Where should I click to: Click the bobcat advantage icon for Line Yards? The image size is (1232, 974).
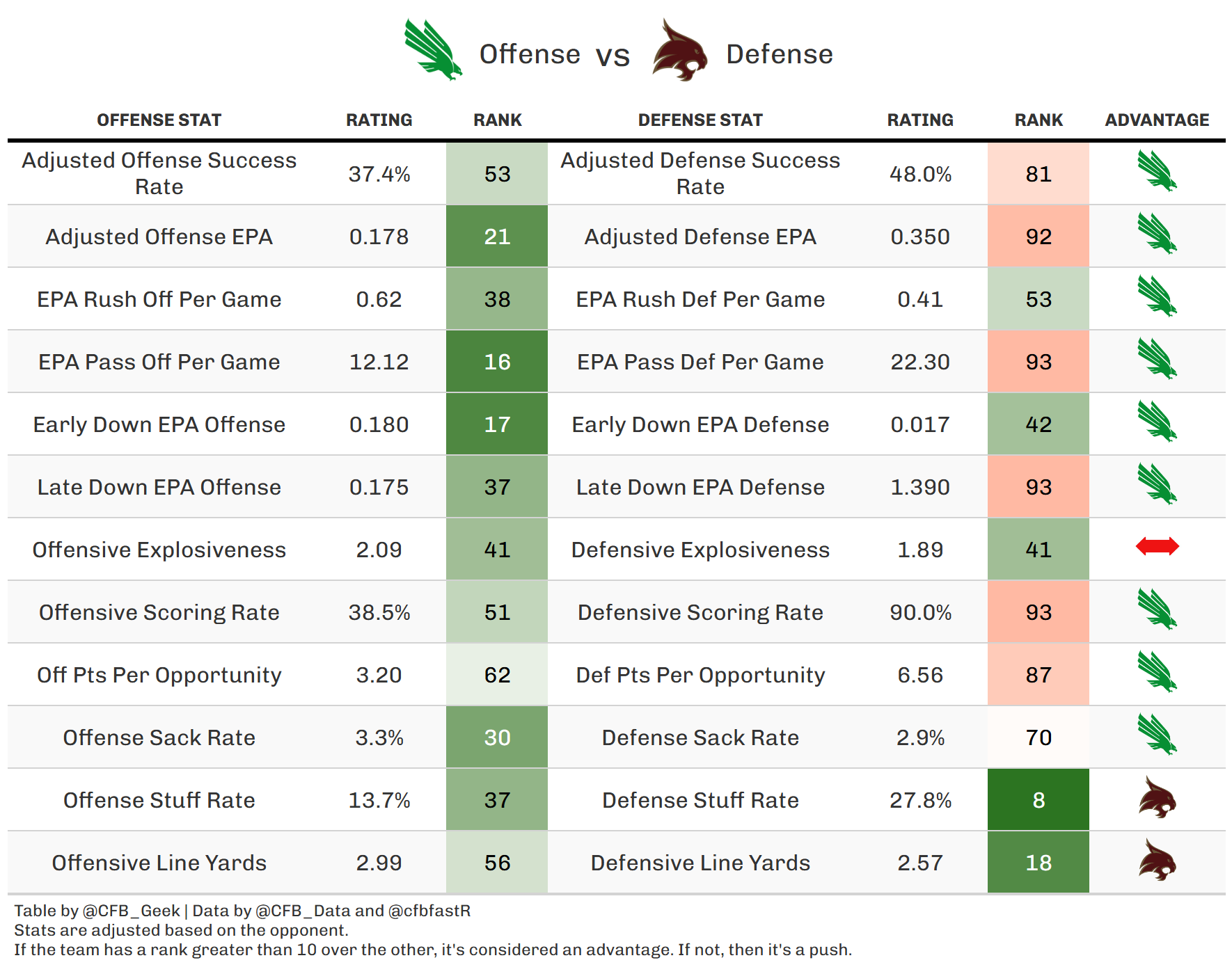1157,860
